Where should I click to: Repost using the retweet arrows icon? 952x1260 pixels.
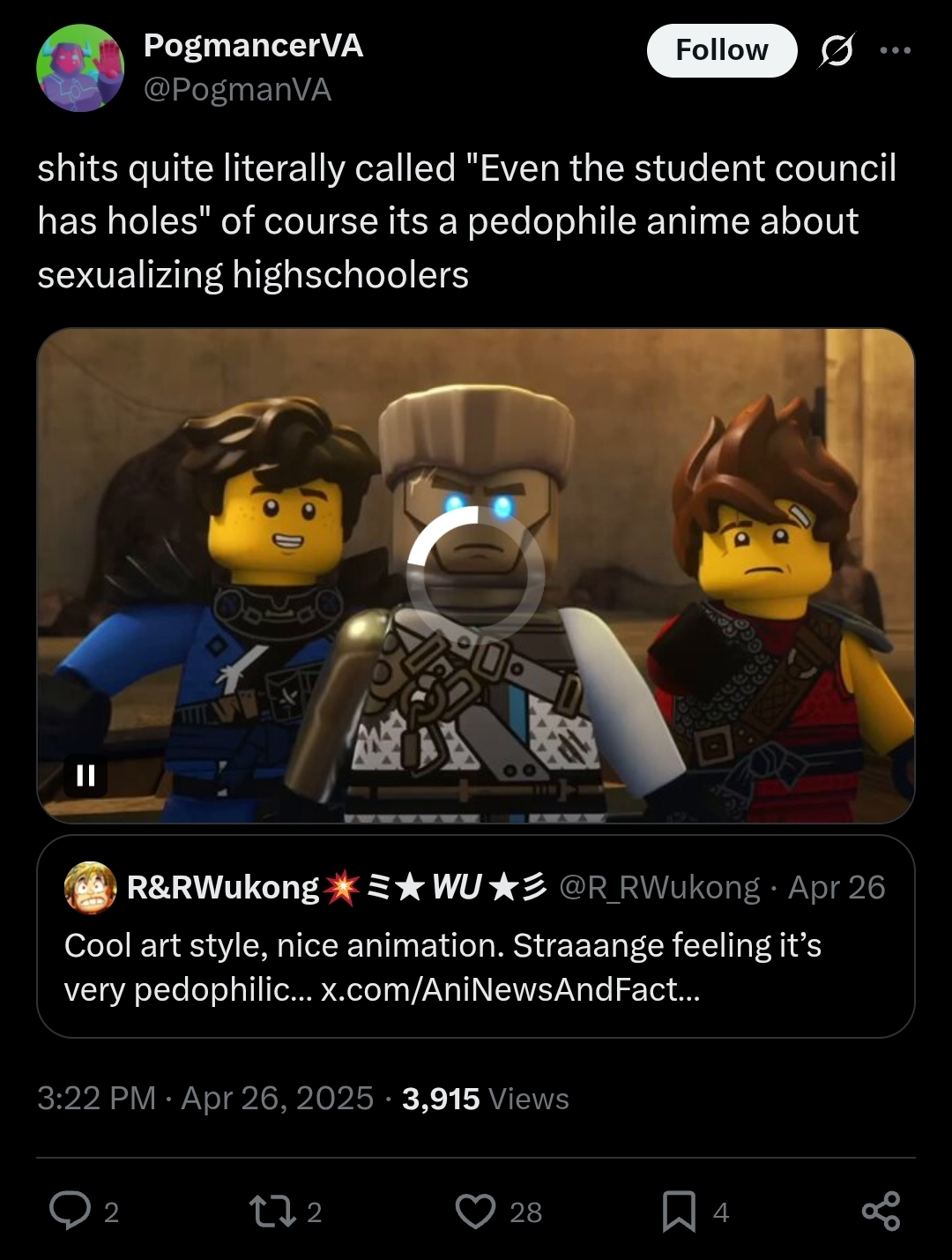(x=272, y=1211)
